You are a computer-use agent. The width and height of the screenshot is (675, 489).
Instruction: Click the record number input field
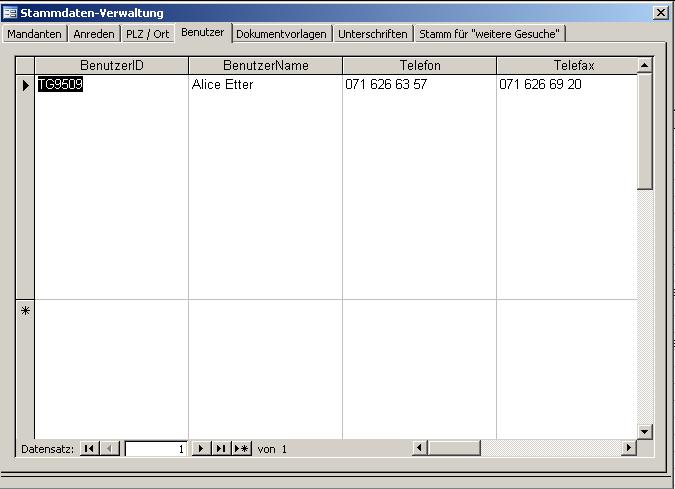155,449
